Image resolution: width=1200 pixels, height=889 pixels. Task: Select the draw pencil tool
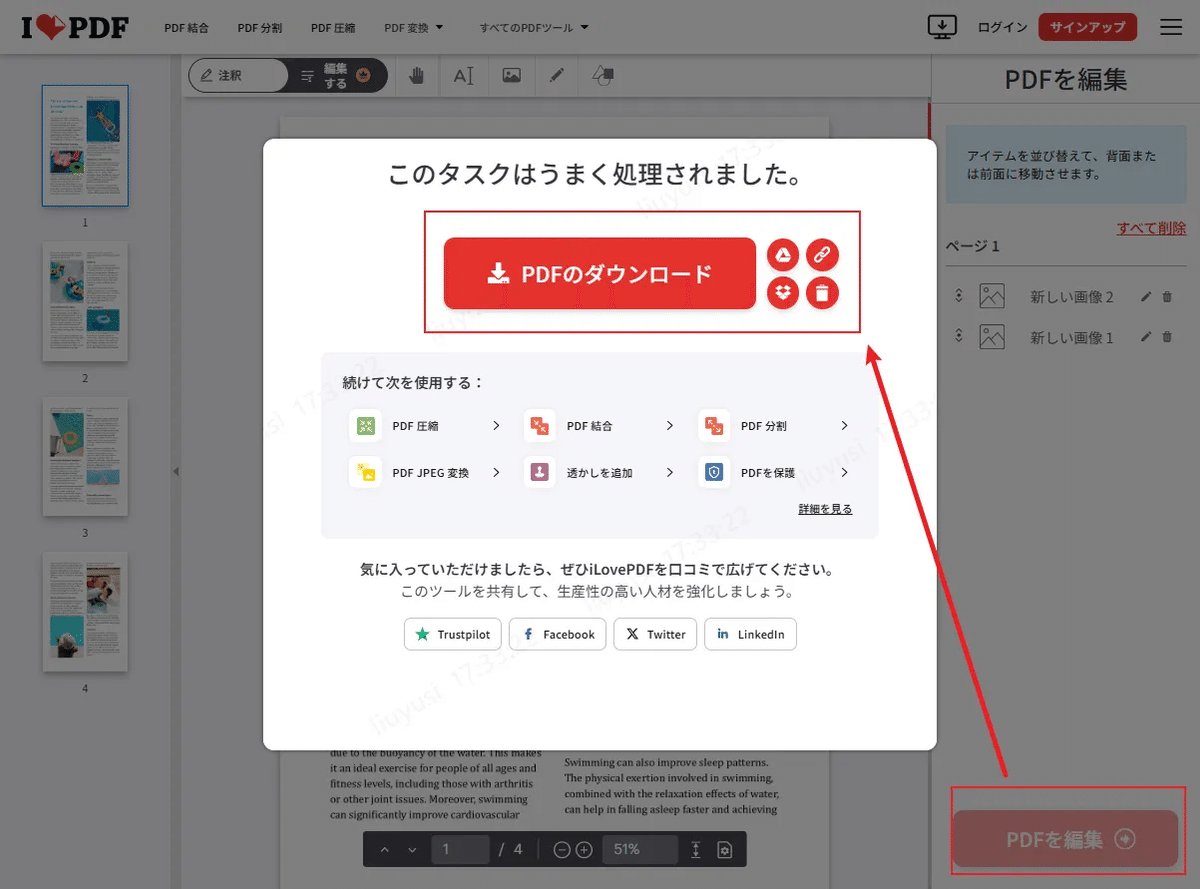tap(557, 75)
